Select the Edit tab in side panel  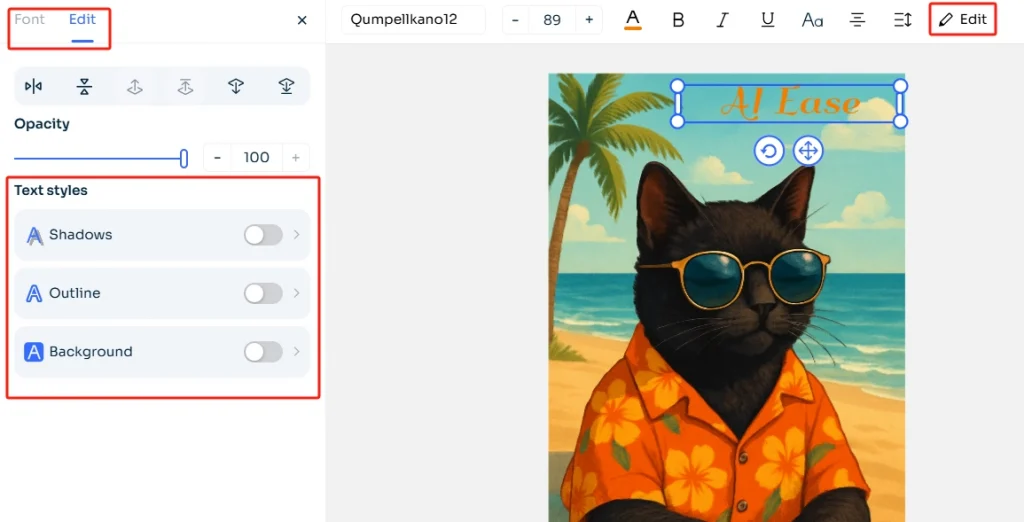82,20
